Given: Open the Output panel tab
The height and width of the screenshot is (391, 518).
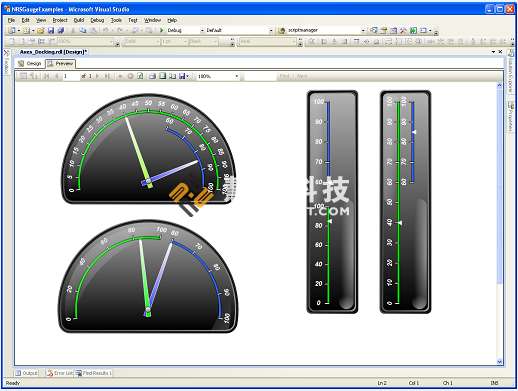Looking at the screenshot, I should pyautogui.click(x=27, y=373).
